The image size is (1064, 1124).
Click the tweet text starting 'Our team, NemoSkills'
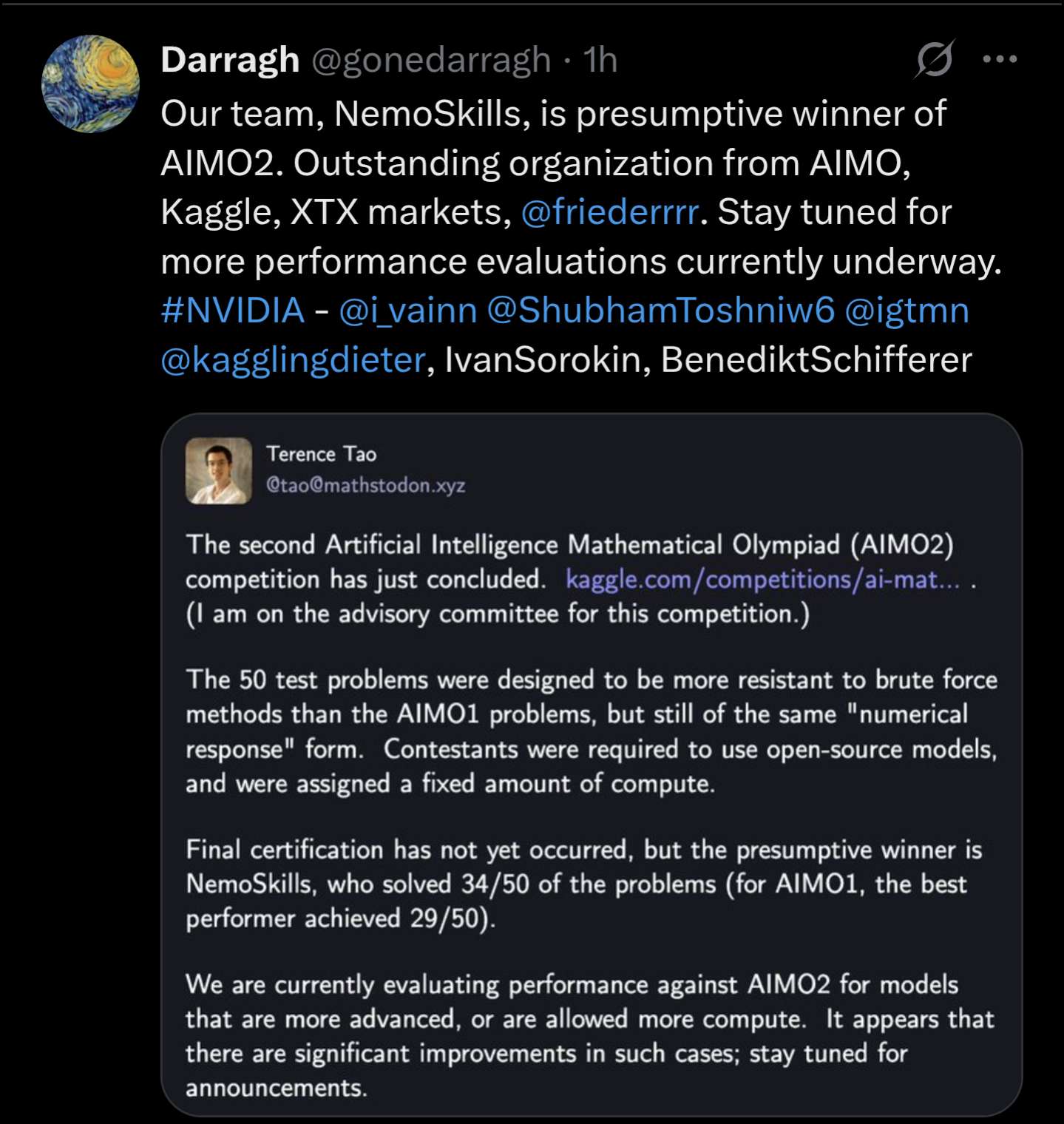point(582,237)
